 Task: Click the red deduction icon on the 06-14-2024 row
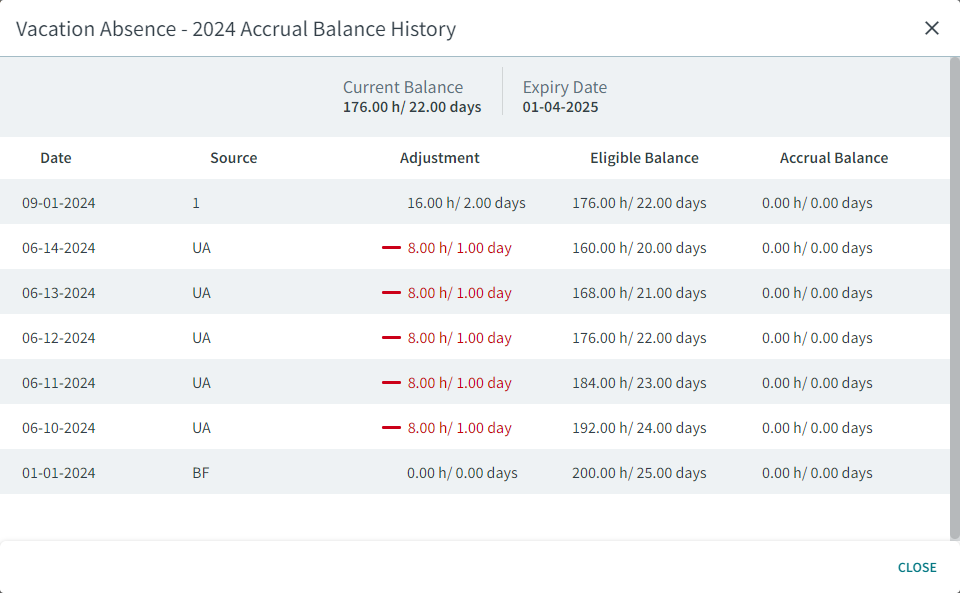pyautogui.click(x=390, y=247)
